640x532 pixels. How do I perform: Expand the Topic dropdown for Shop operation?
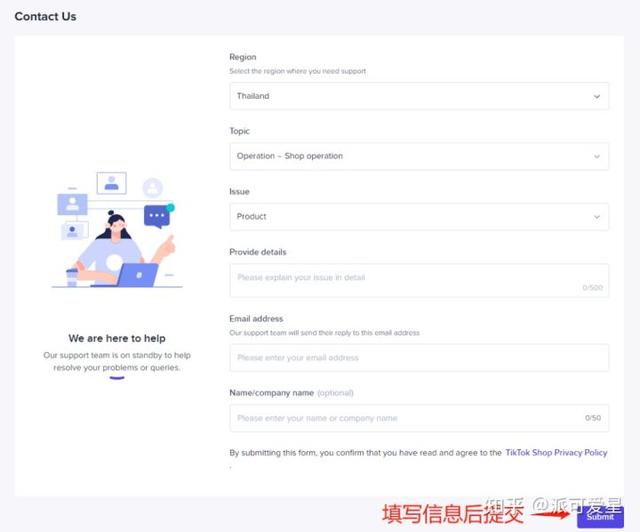pos(418,156)
